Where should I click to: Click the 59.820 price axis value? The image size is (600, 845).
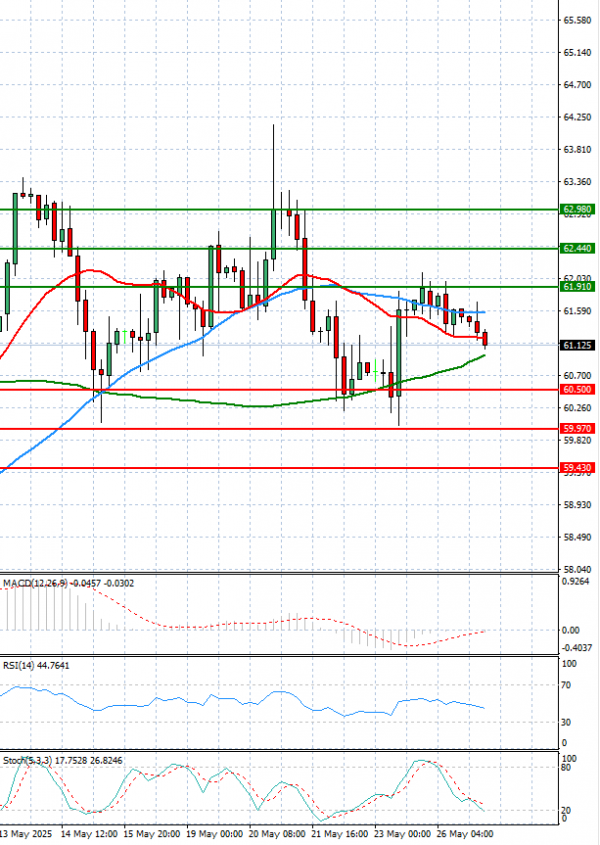[x=577, y=440]
